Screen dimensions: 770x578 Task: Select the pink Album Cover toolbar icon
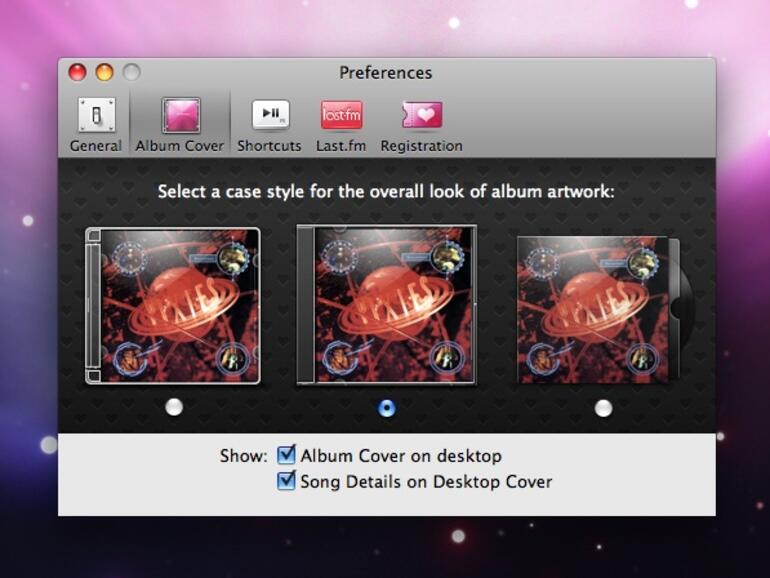[181, 115]
